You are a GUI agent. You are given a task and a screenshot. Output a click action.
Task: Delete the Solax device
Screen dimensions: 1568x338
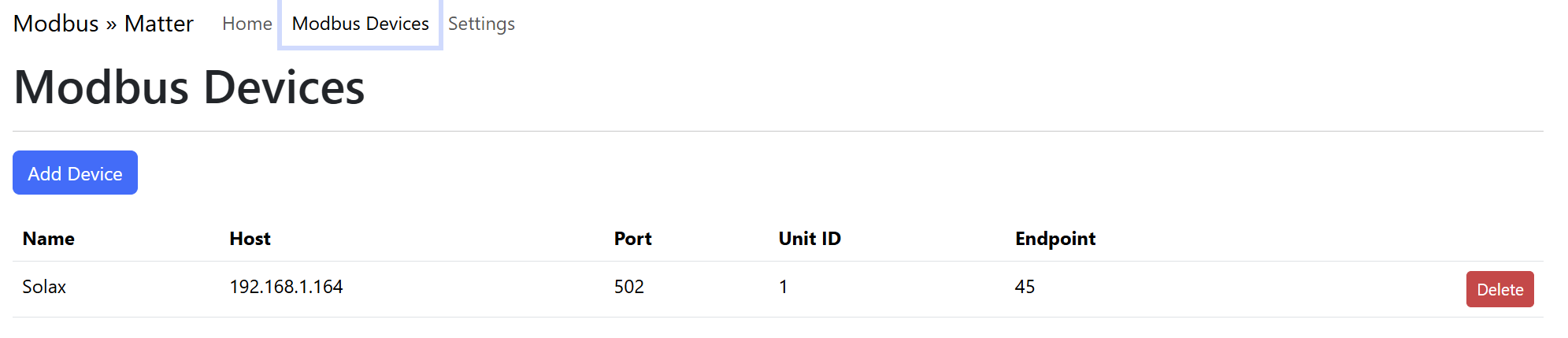click(1499, 289)
